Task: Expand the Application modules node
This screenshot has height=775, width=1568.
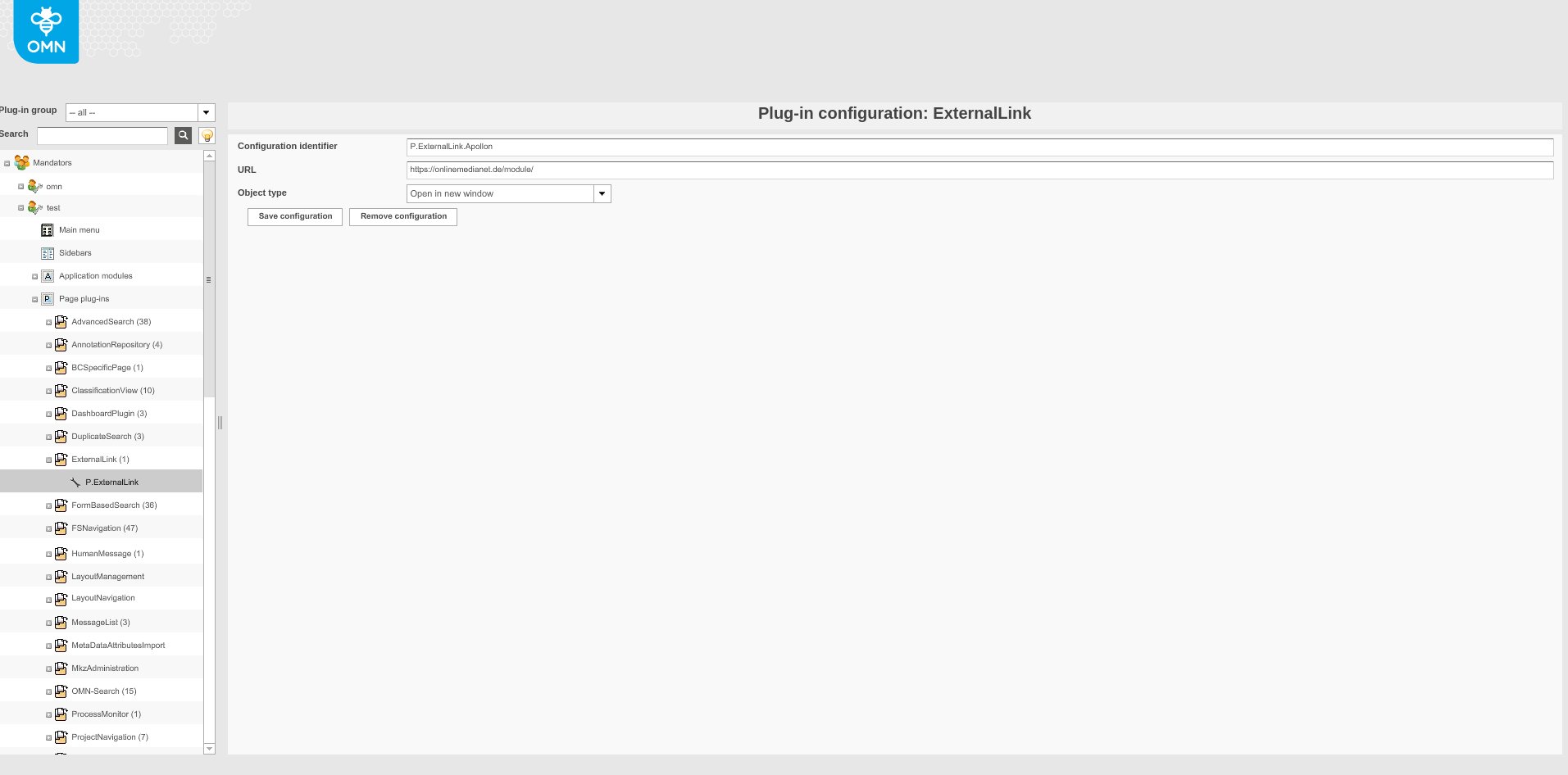Action: point(34,277)
